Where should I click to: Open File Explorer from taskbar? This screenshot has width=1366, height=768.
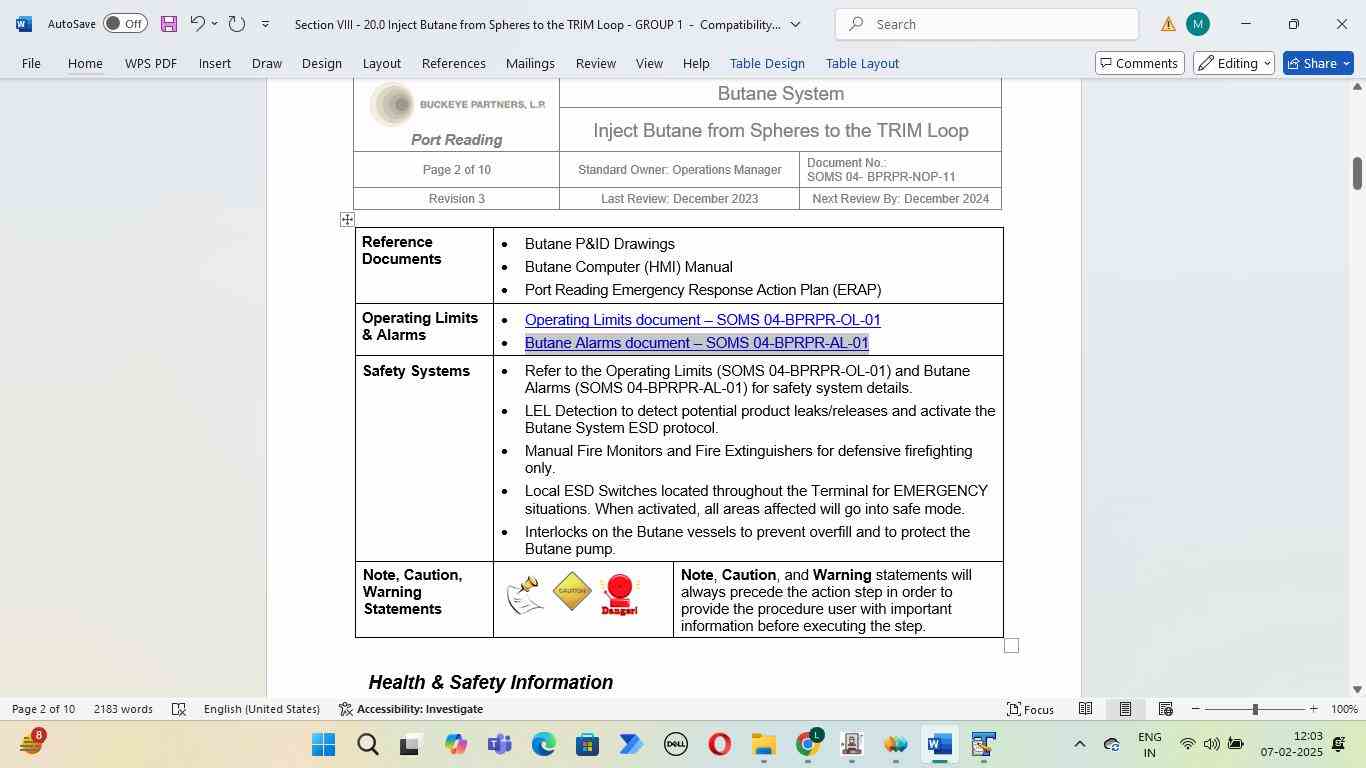coord(763,745)
